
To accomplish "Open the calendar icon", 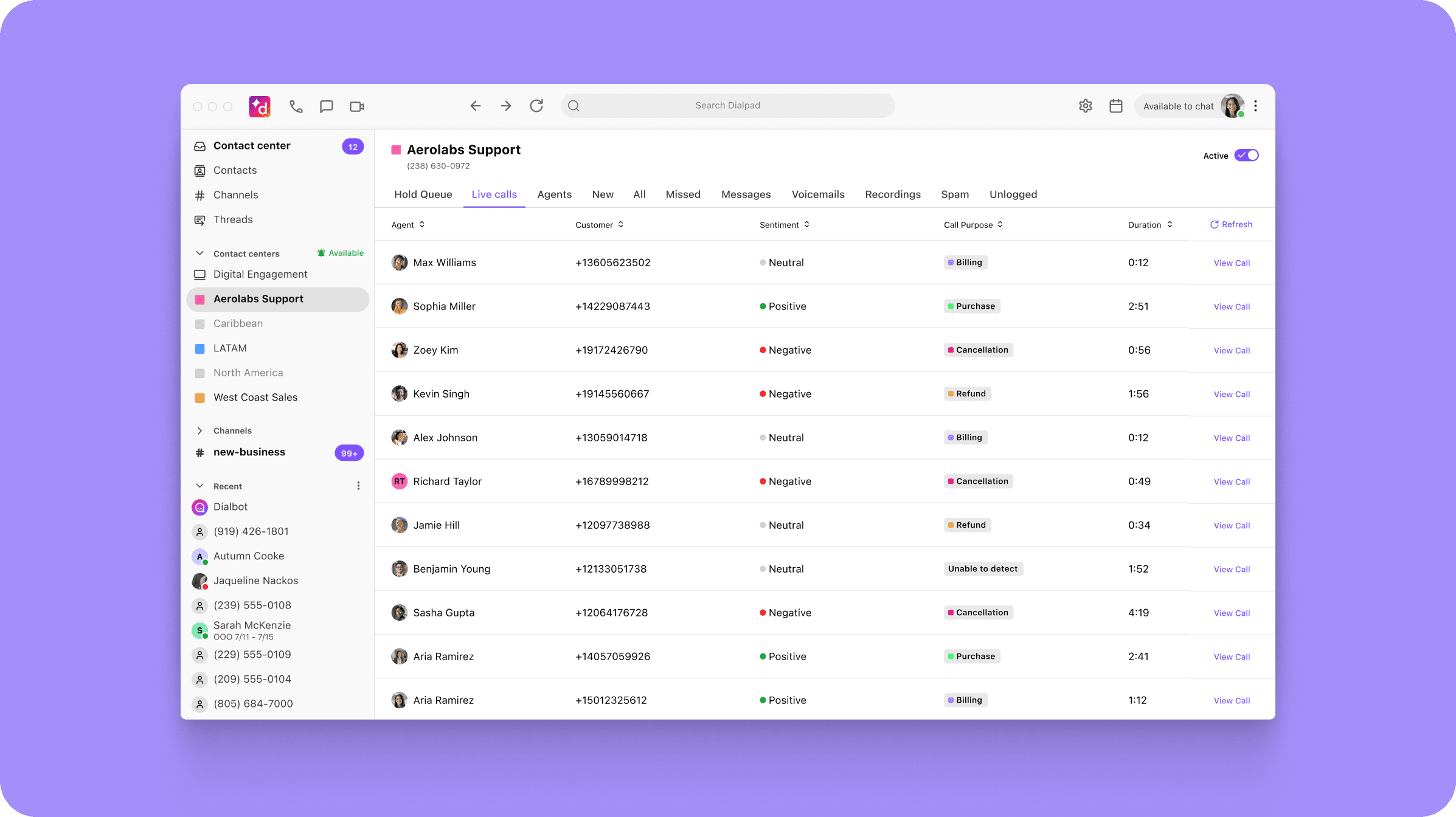I will 1116,106.
